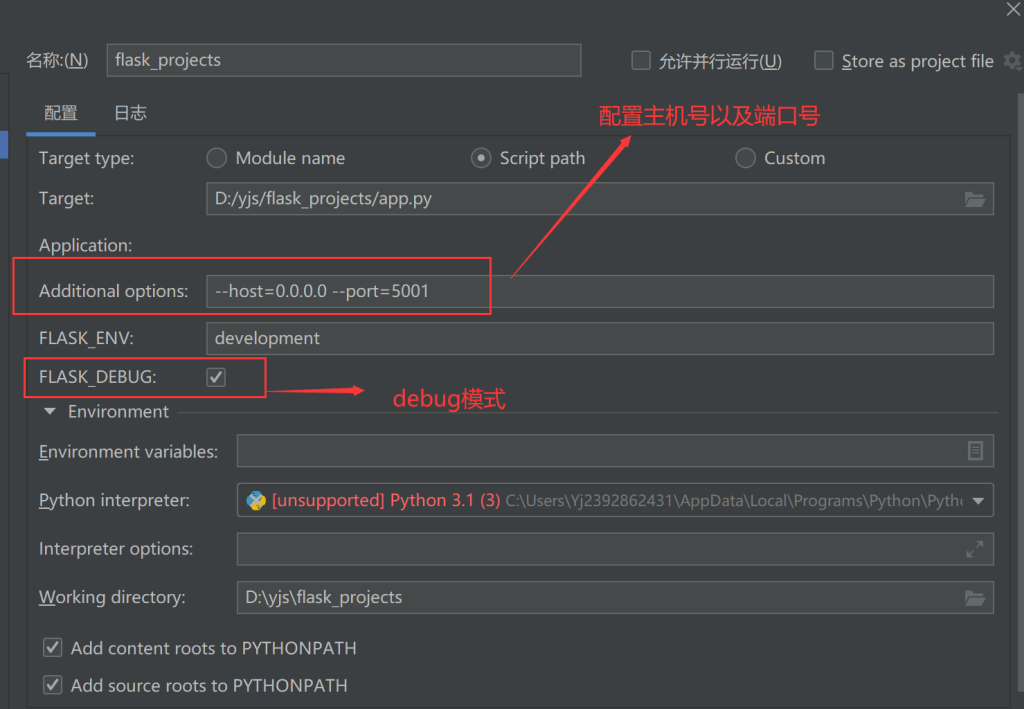Check the Store as project file box
Viewport: 1024px width, 709px height.
point(824,61)
